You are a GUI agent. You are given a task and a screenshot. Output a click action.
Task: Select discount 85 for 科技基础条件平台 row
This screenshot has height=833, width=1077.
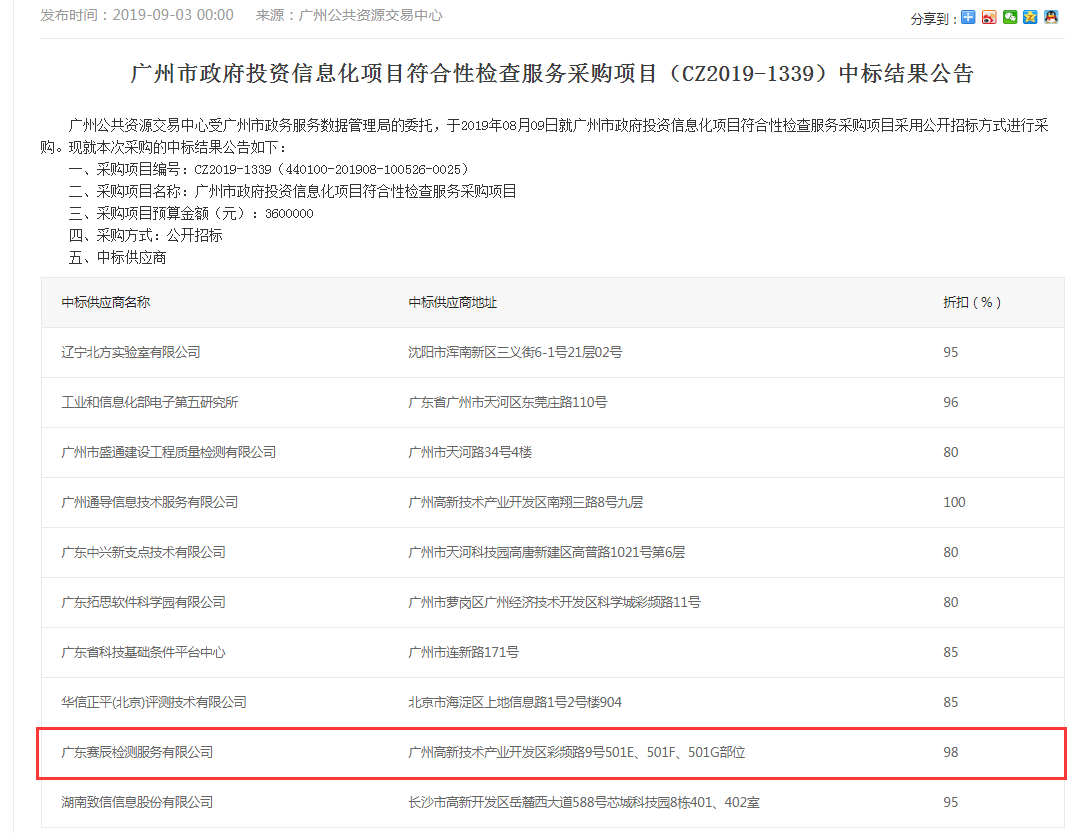point(951,653)
